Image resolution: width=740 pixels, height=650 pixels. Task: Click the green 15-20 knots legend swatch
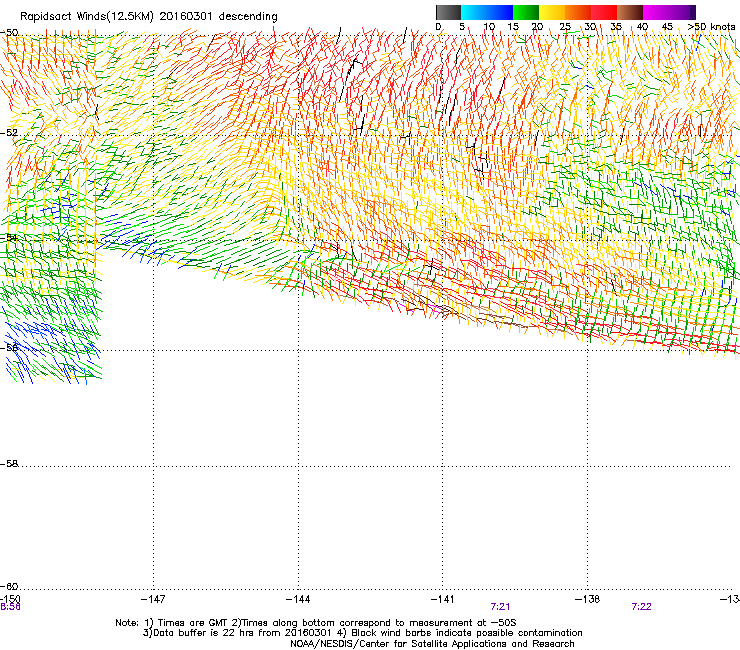click(526, 12)
